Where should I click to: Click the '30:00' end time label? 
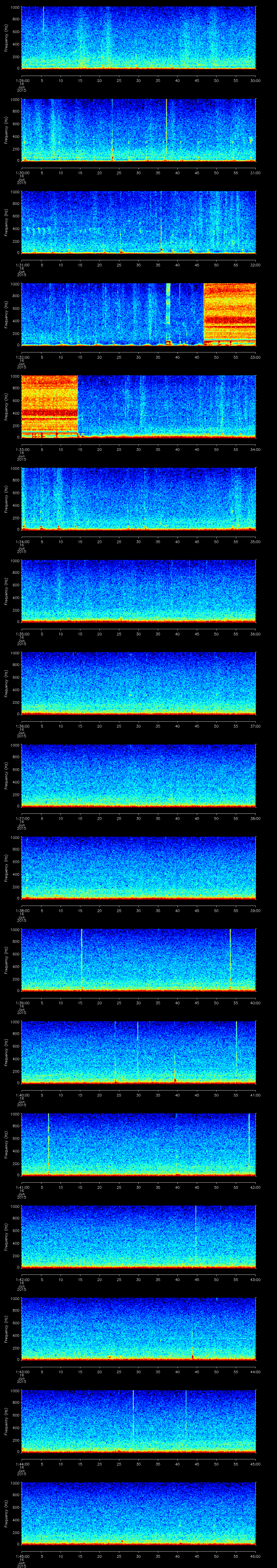click(256, 80)
